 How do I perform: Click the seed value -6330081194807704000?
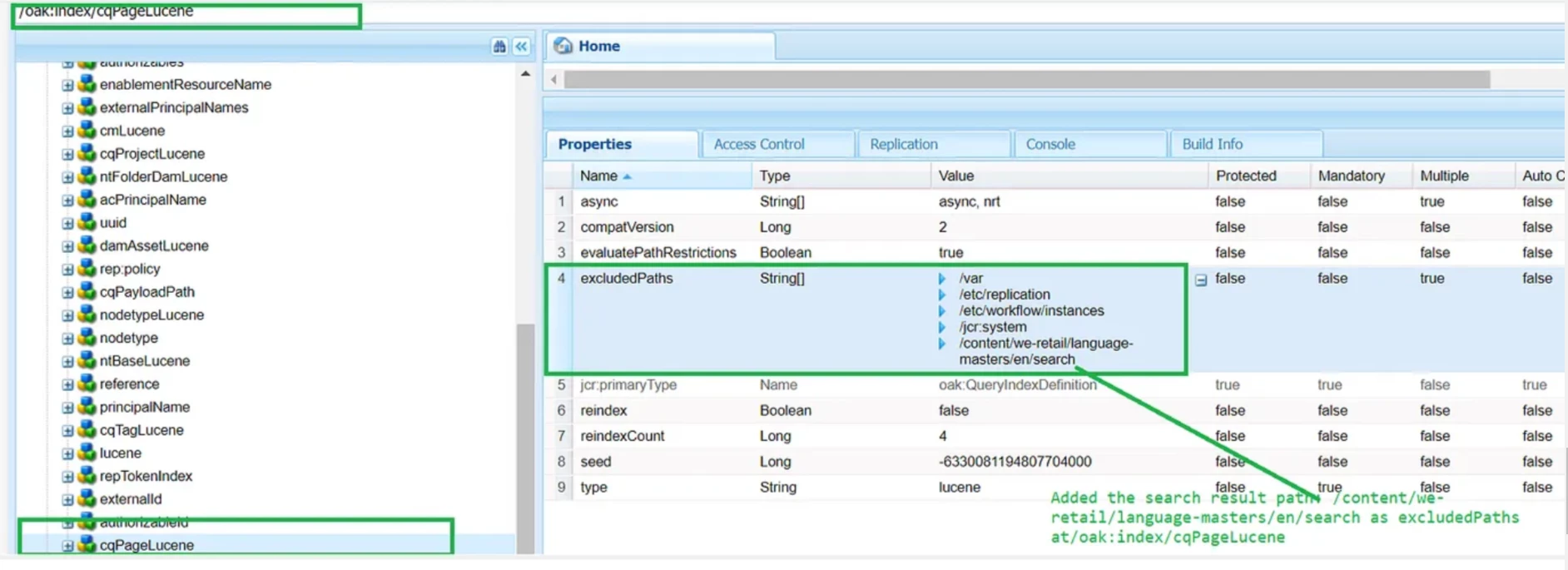tap(1015, 462)
